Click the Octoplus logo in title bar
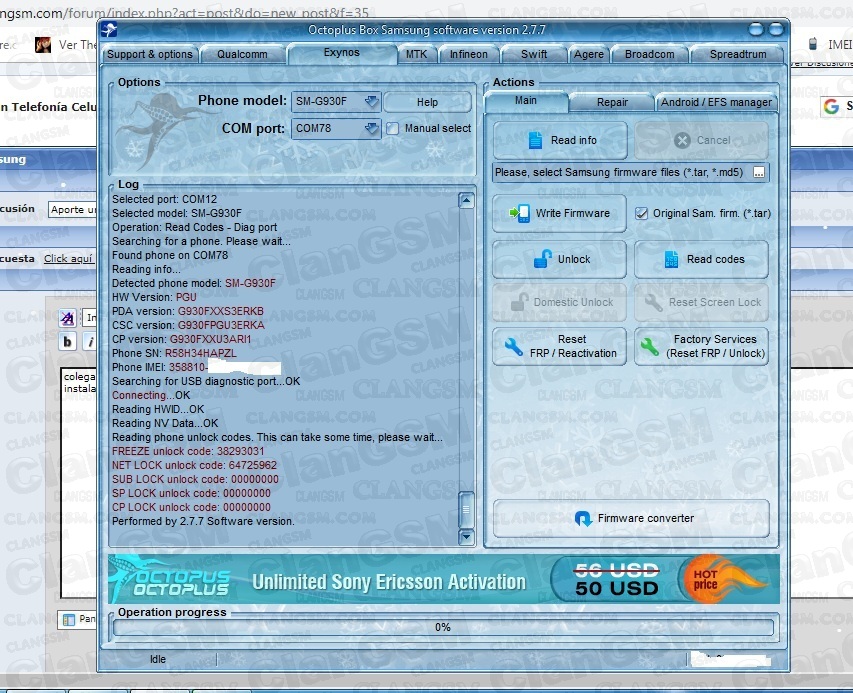Image resolution: width=853 pixels, height=693 pixels. pos(109,29)
